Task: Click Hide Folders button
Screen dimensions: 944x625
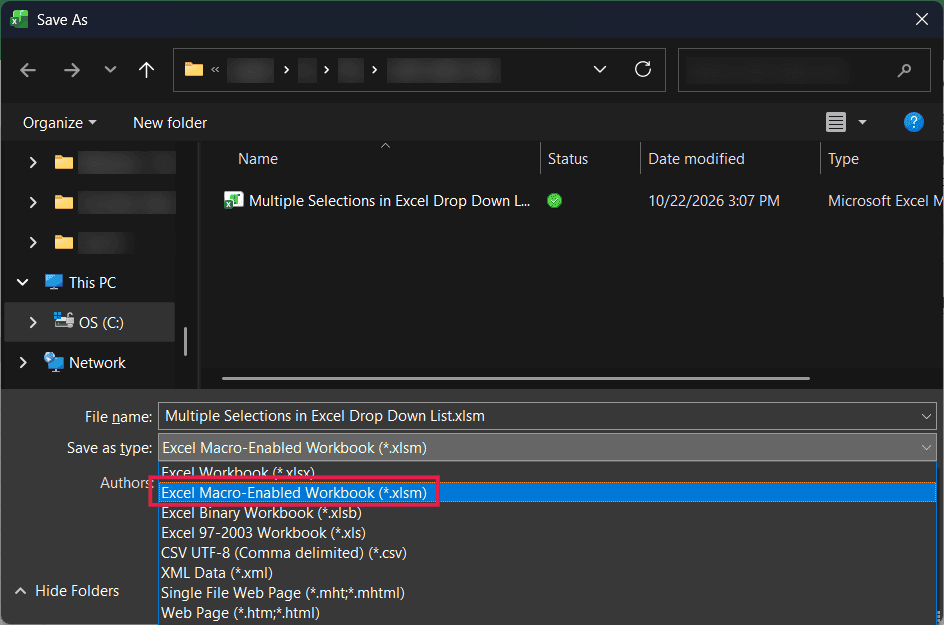Action: pyautogui.click(x=67, y=591)
